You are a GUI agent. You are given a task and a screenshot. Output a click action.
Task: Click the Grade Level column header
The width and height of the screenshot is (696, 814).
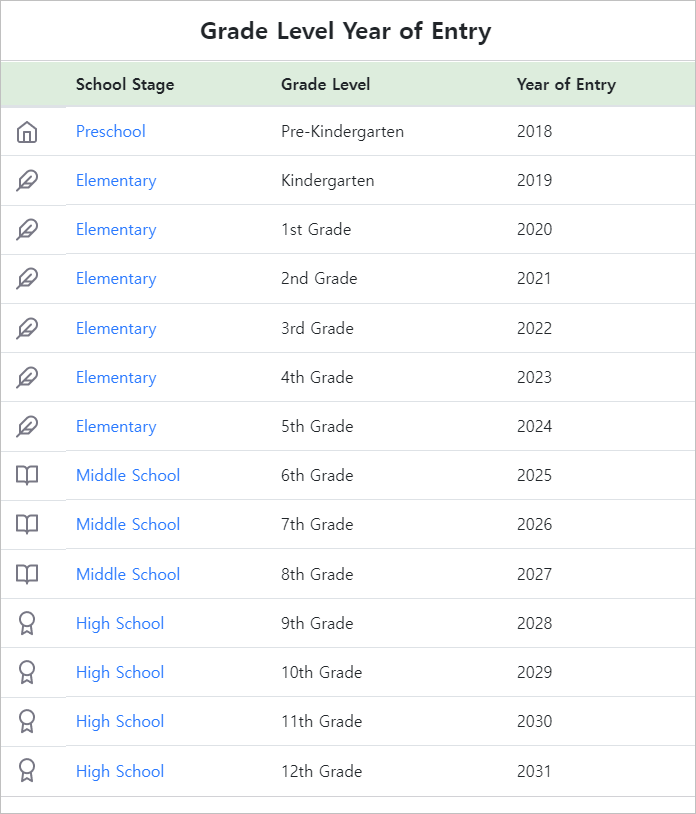[x=326, y=85]
